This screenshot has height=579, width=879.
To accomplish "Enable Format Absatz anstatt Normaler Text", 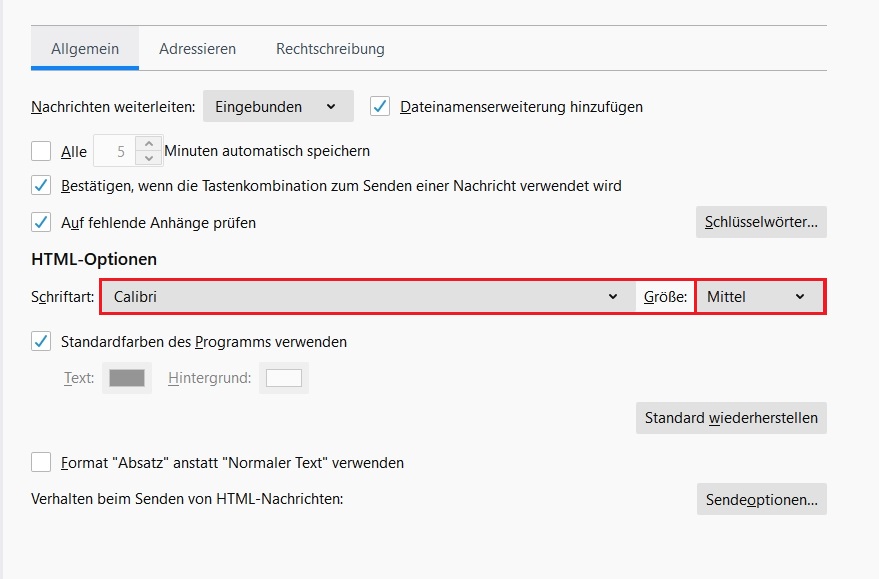I will point(41,462).
